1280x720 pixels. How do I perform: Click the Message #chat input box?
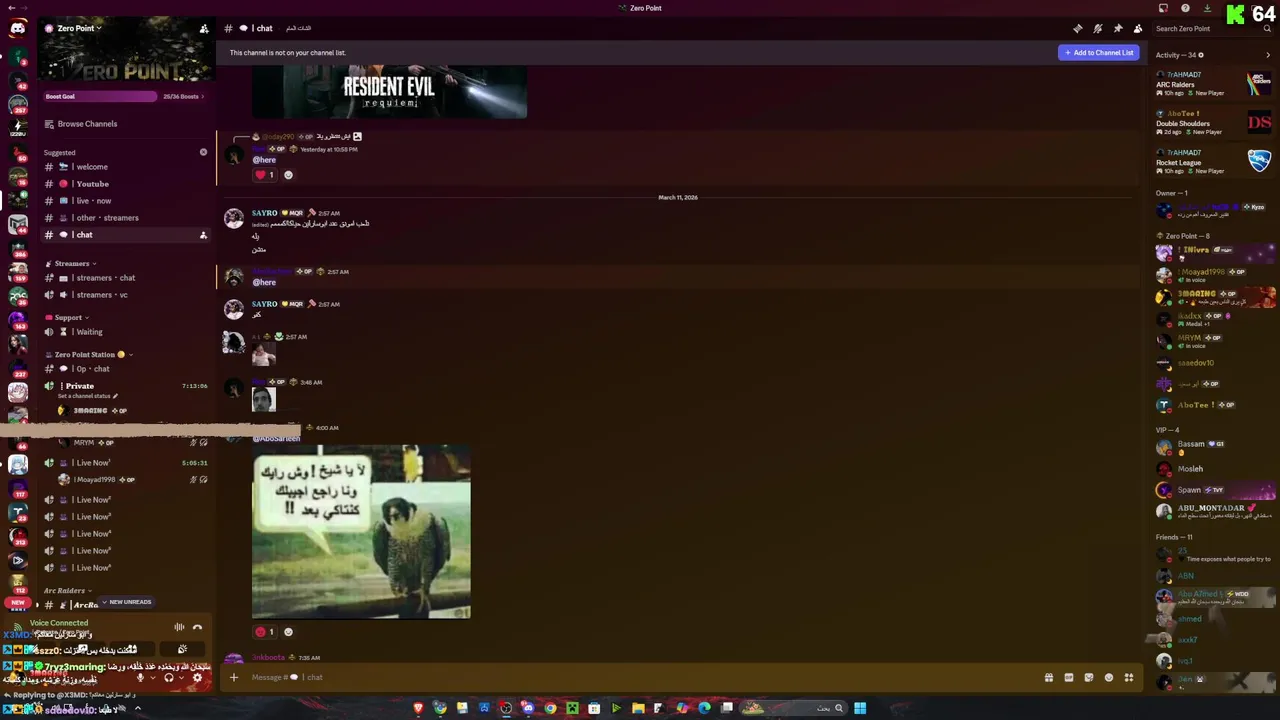point(640,677)
